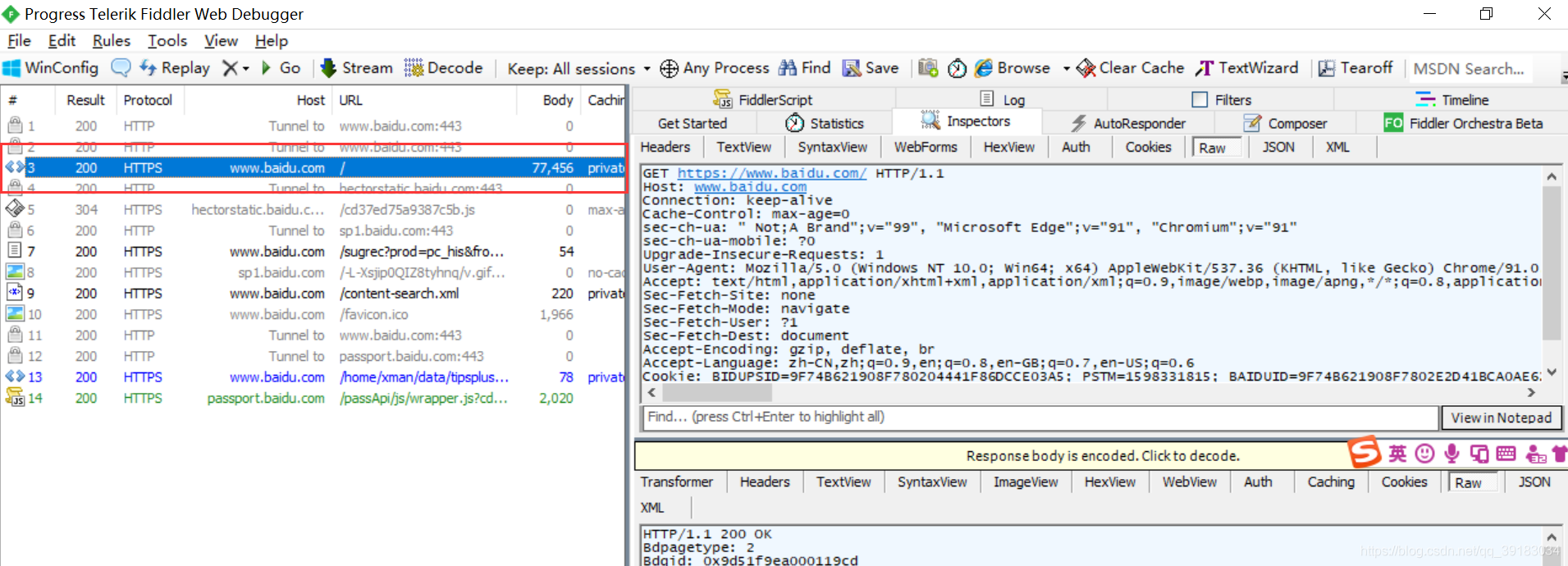Toggle Decode option in toolbar
Viewport: 1568px width, 566px height.
(x=443, y=68)
